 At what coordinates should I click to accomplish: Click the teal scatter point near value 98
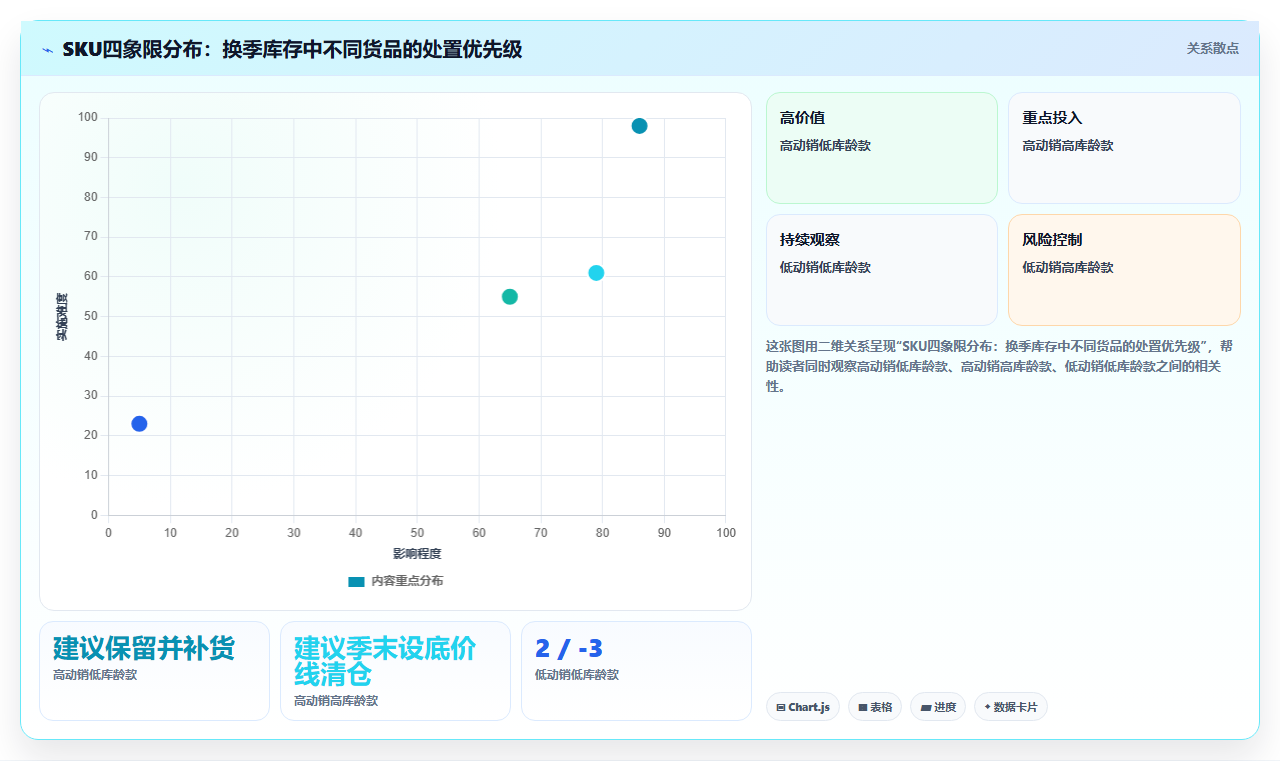pos(639,126)
